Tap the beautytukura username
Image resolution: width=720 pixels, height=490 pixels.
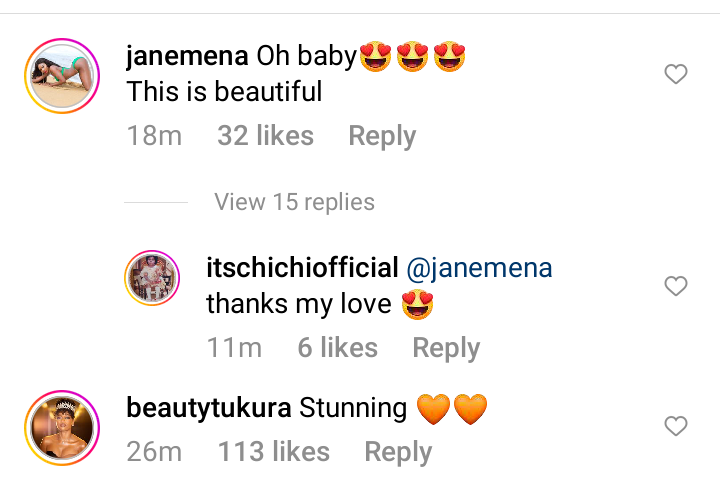(x=209, y=408)
